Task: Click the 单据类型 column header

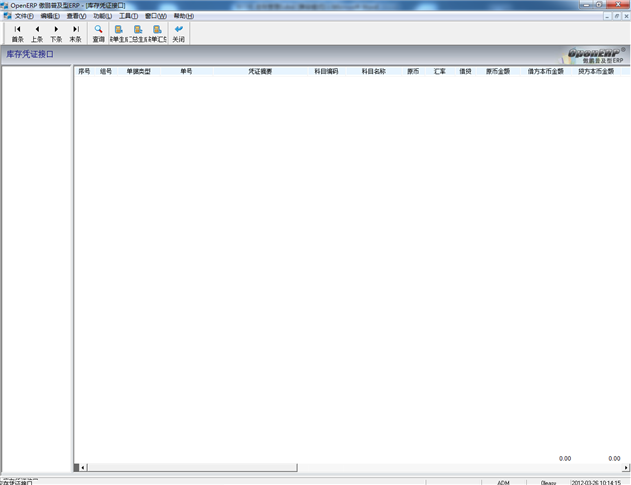Action: click(x=138, y=72)
